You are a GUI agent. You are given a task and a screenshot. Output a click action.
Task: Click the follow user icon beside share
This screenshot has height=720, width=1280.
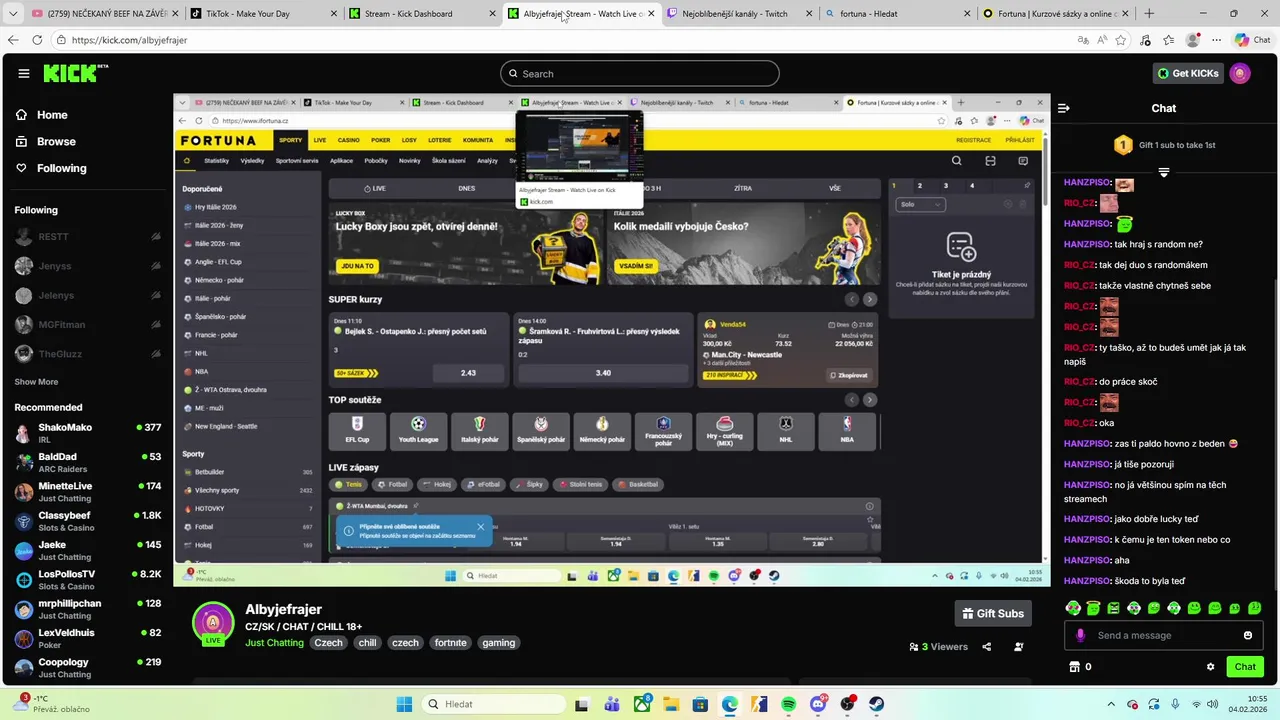click(x=1019, y=647)
